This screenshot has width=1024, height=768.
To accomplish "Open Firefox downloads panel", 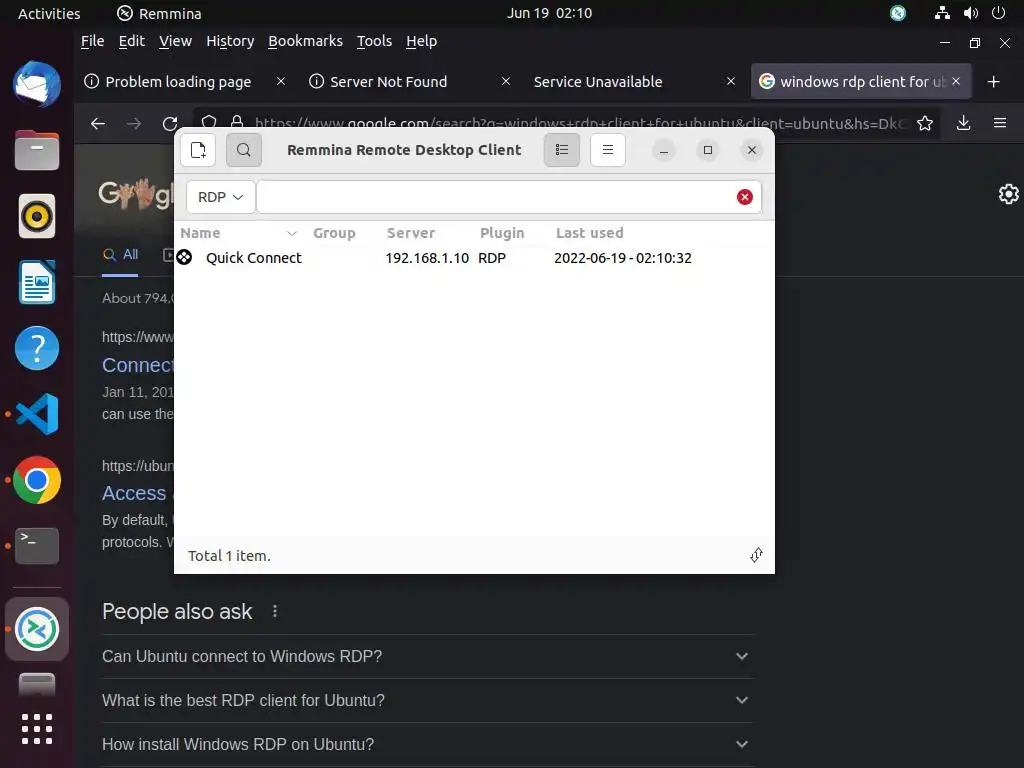I will coord(963,123).
